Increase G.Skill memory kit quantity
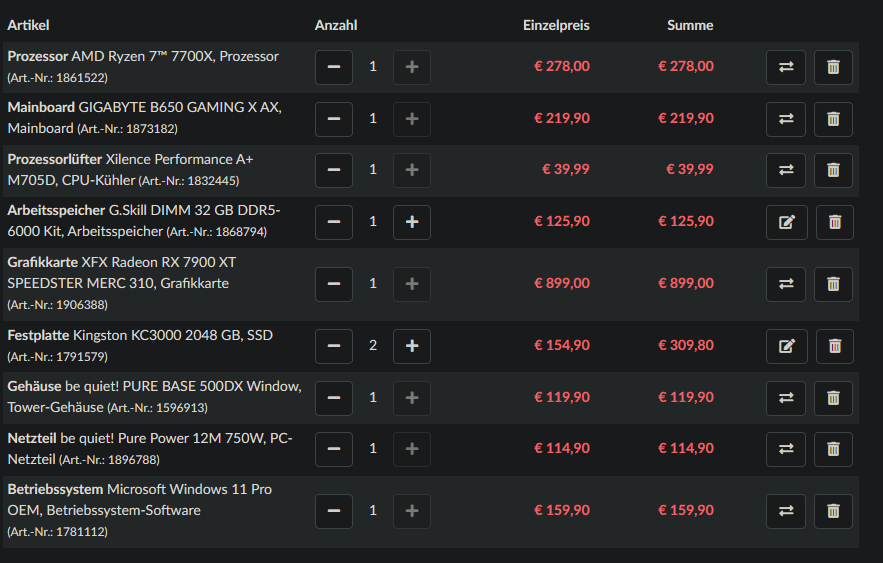This screenshot has width=883, height=563. pos(412,222)
